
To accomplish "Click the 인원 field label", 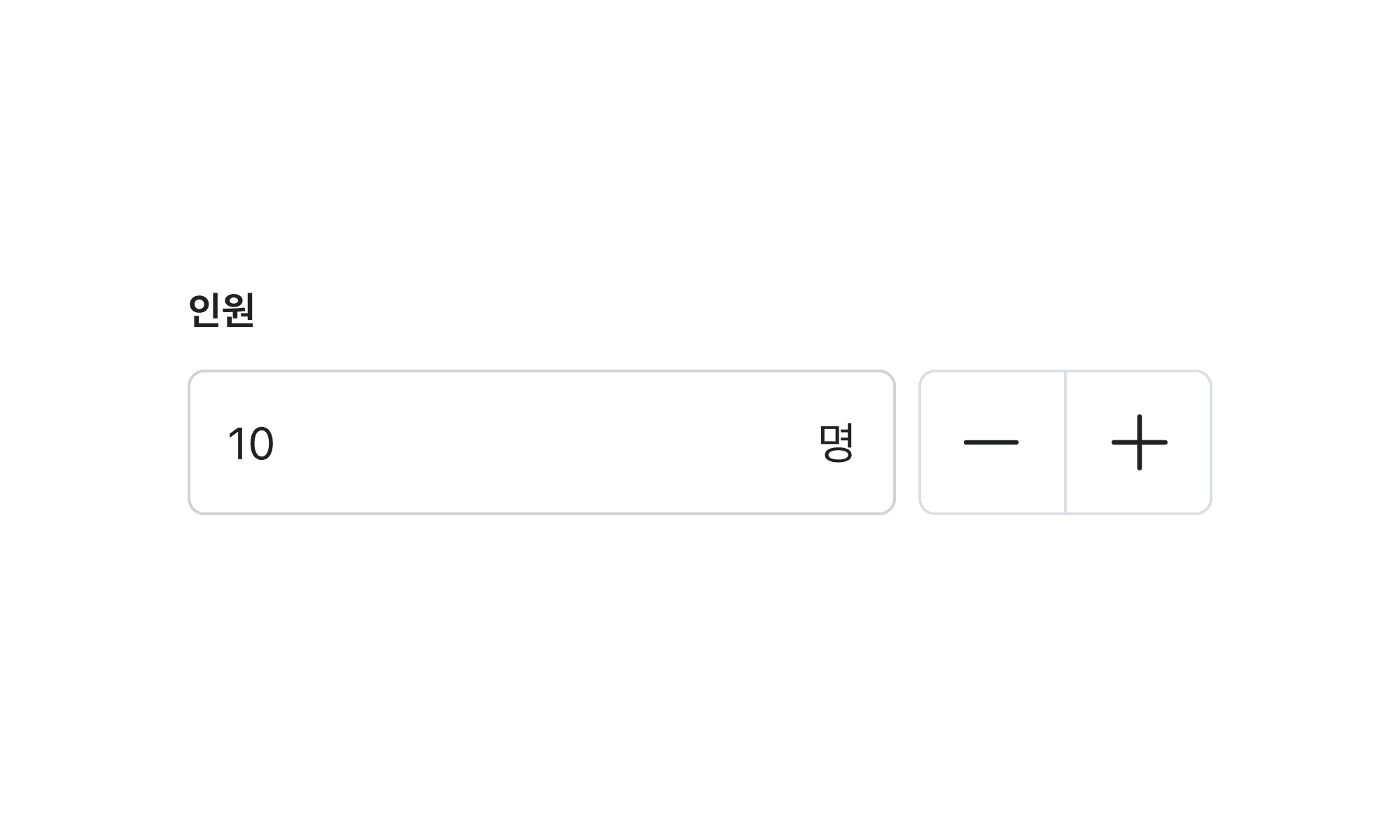I will 221,310.
